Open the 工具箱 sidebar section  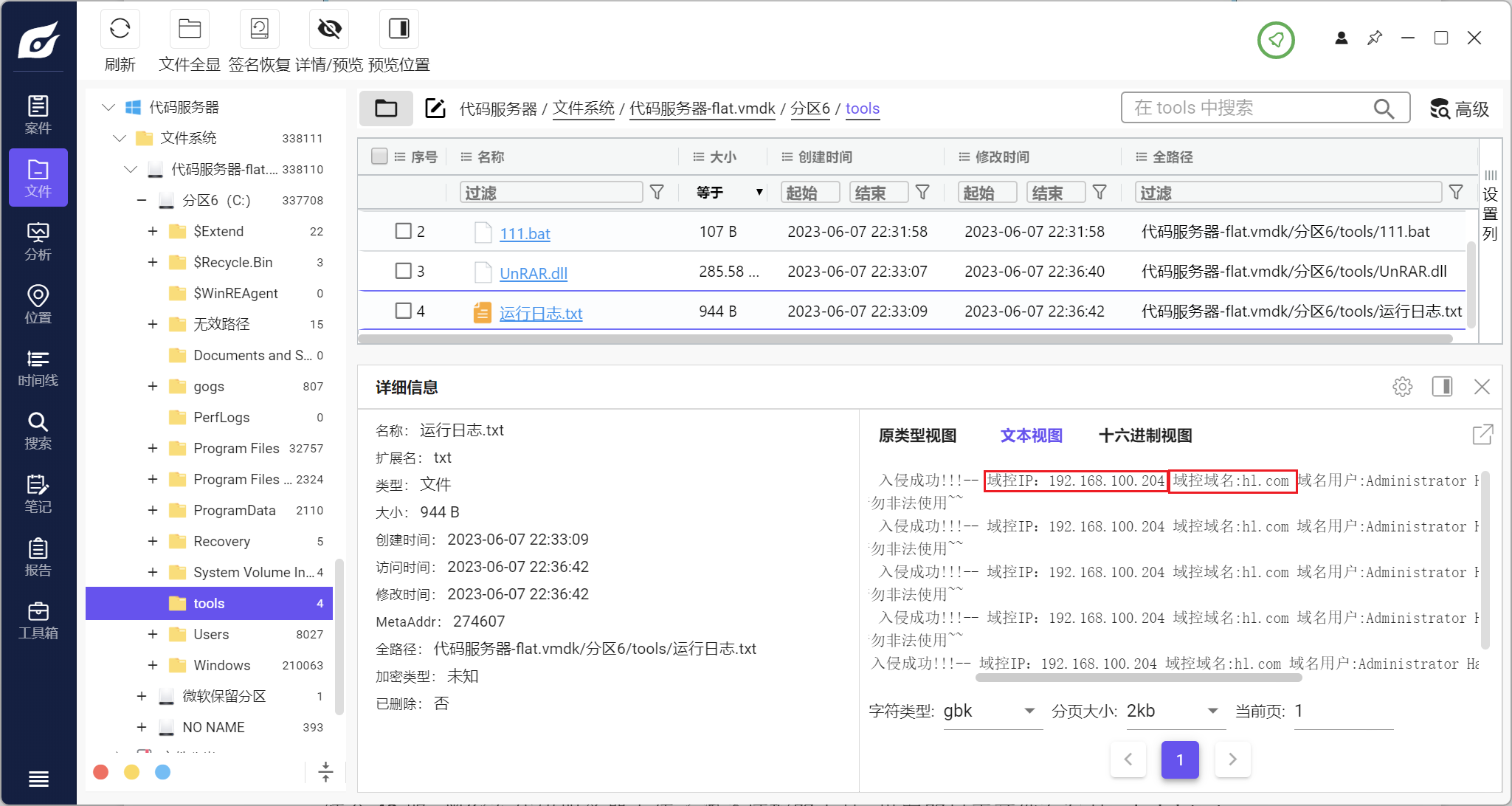(38, 621)
